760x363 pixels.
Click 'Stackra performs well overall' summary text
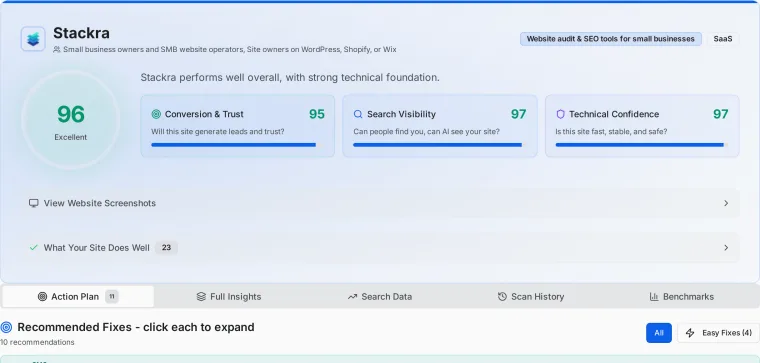[290, 78]
